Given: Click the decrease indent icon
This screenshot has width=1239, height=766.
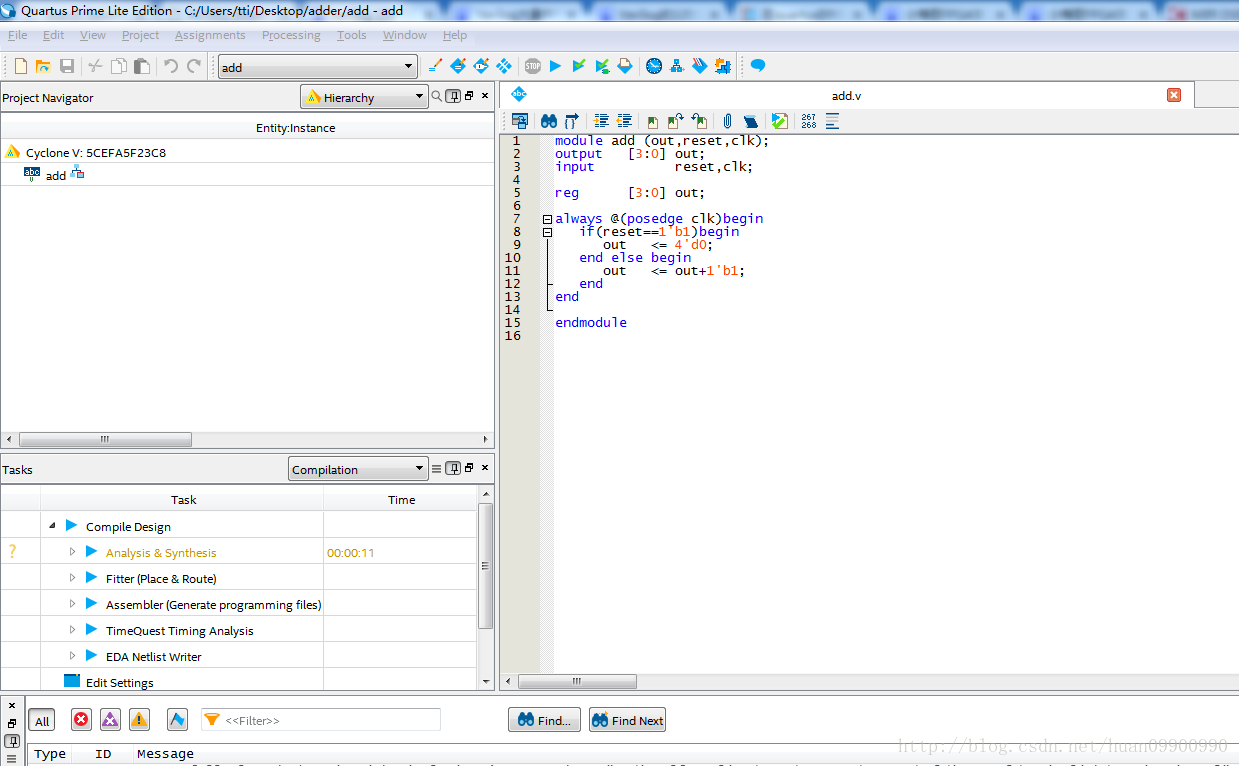Looking at the screenshot, I should 624,121.
